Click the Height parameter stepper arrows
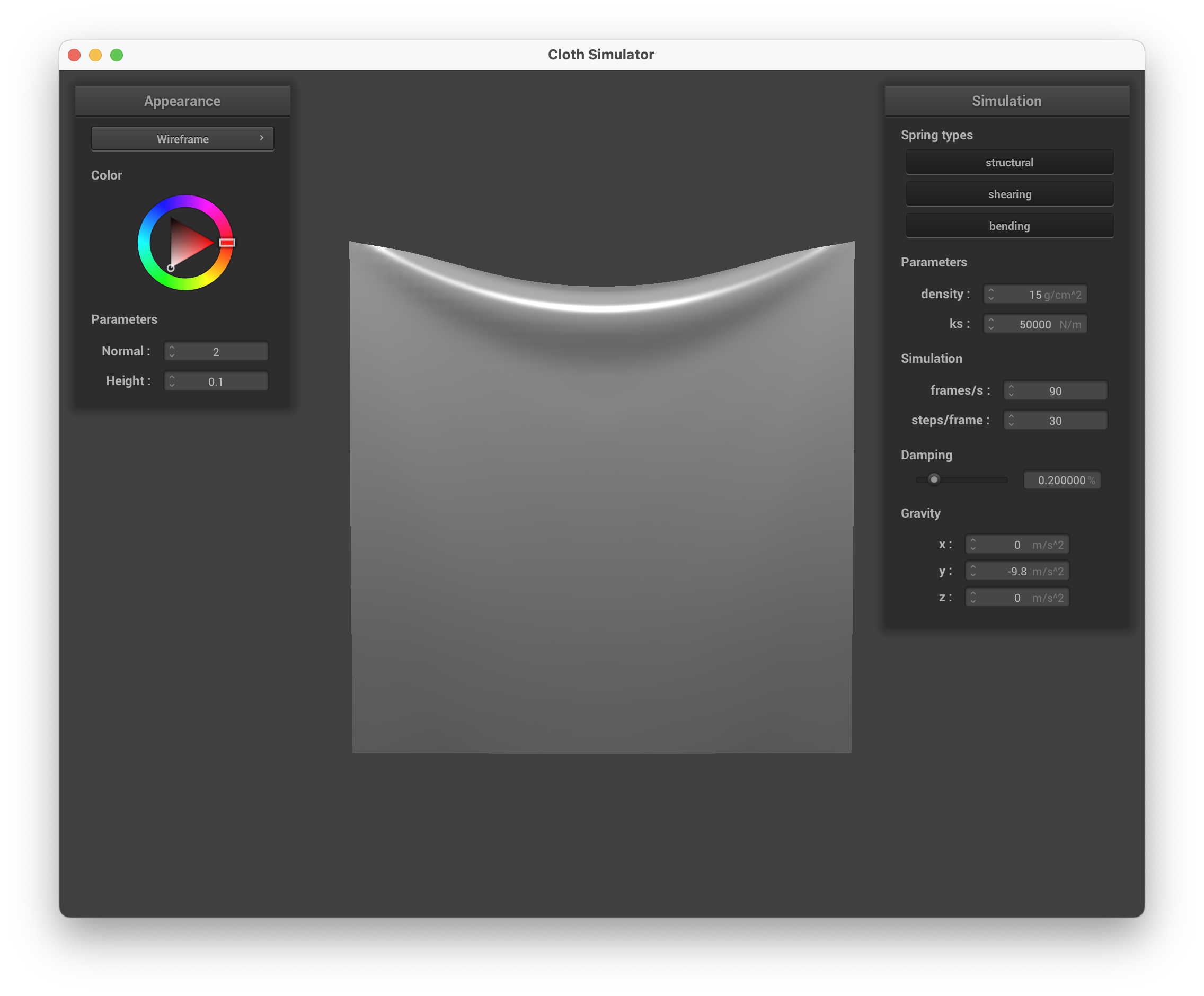Screen dimensions: 1204x996 [171, 381]
